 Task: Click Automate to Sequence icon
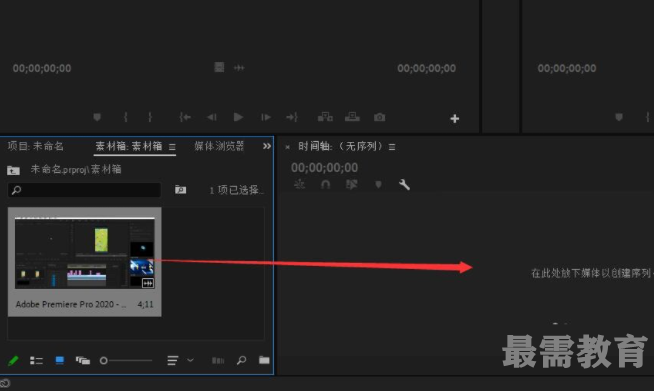coord(218,361)
